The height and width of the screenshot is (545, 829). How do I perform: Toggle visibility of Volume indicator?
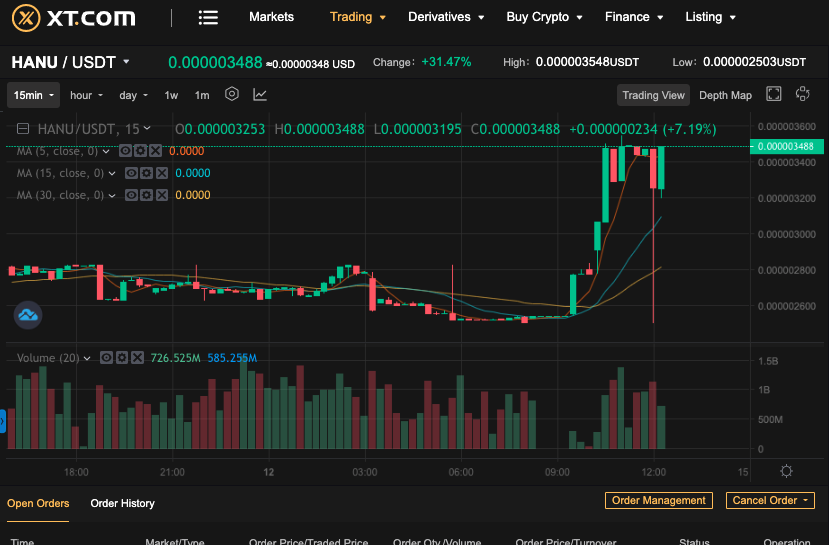click(106, 358)
